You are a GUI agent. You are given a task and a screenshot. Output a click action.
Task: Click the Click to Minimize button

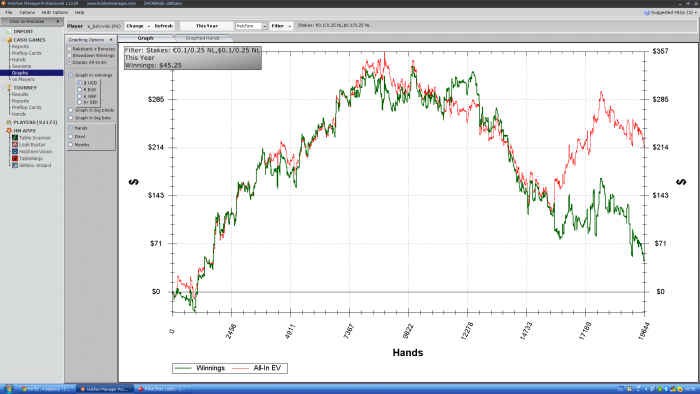32,21
